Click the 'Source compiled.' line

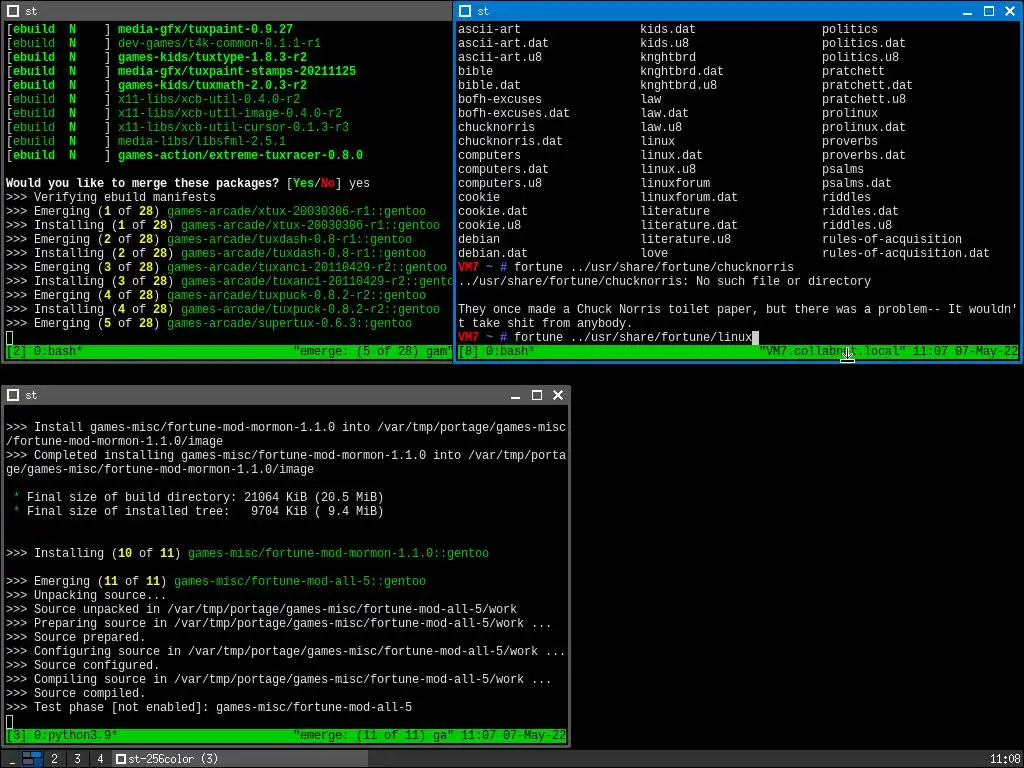click(76, 694)
